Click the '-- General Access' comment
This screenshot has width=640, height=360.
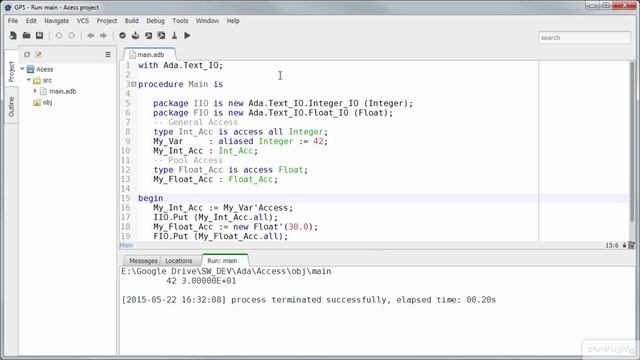tap(196, 122)
